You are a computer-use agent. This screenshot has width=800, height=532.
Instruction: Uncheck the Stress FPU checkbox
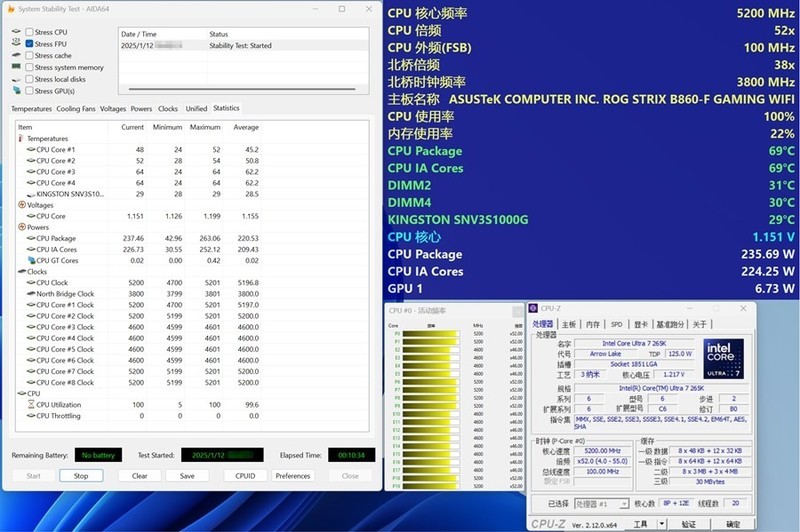click(29, 43)
